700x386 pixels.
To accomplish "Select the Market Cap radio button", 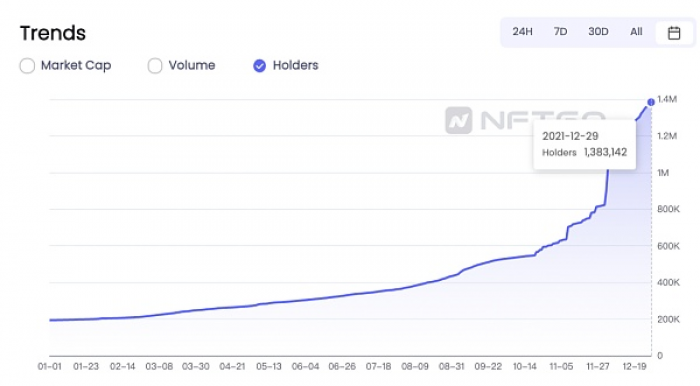I will coord(27,66).
